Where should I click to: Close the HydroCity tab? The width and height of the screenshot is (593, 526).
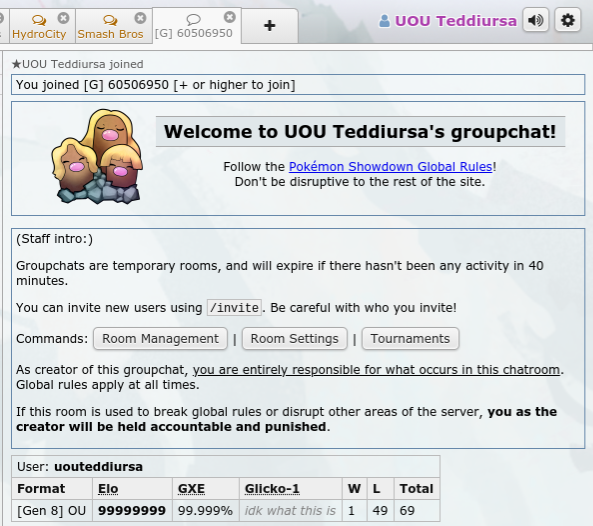coord(64,18)
